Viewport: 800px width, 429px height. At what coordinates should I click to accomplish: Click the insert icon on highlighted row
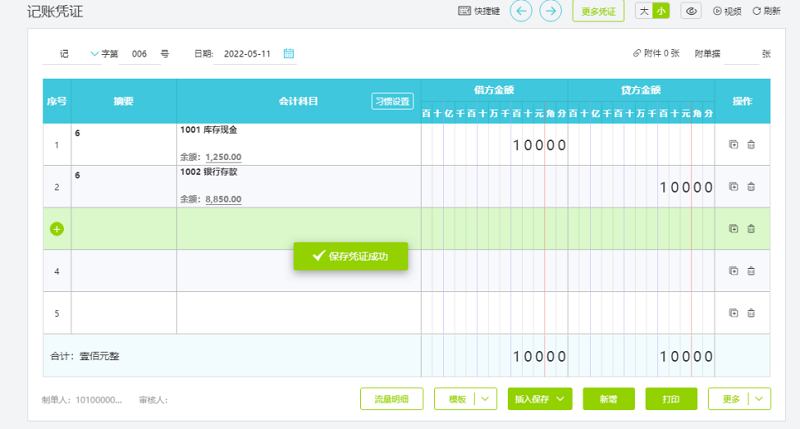pos(733,229)
